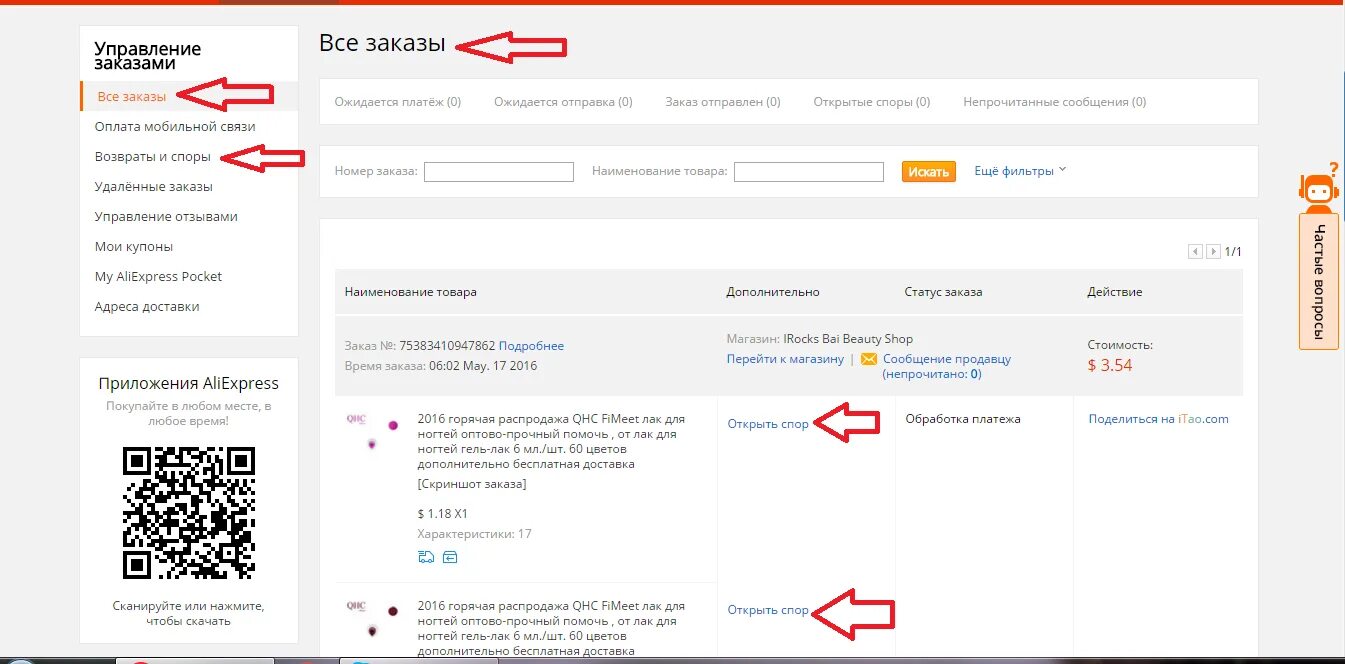The image size is (1345, 664).
Task: Open second product thumbnail with dark polish
Action: pos(372,618)
